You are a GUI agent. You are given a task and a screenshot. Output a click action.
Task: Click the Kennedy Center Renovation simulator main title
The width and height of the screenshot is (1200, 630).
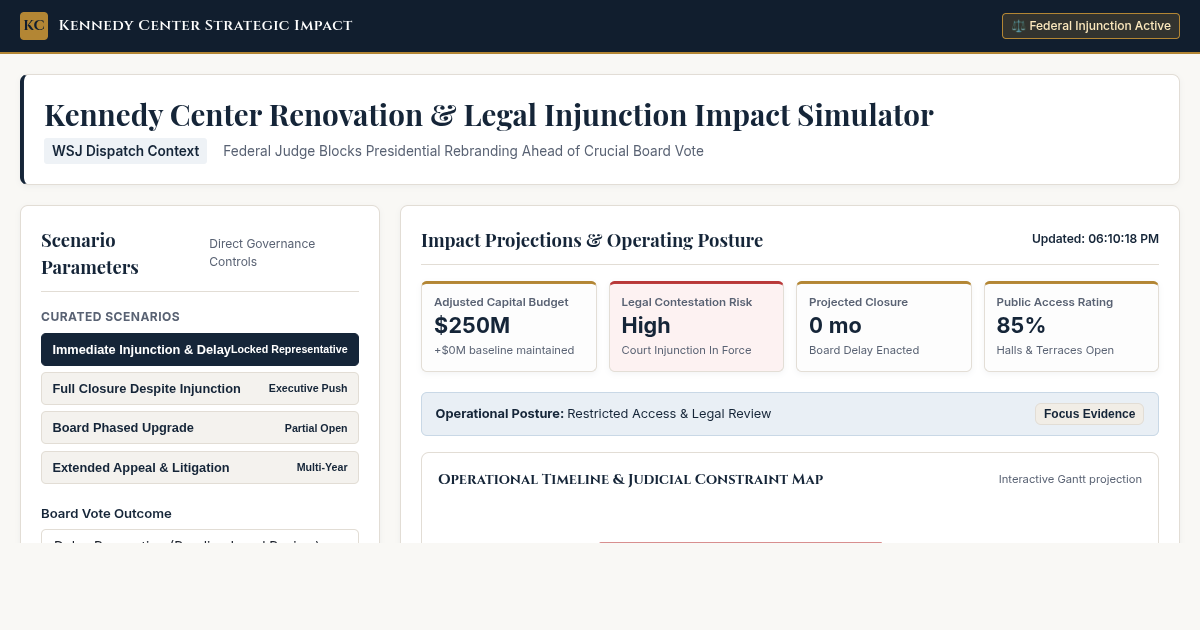click(489, 115)
